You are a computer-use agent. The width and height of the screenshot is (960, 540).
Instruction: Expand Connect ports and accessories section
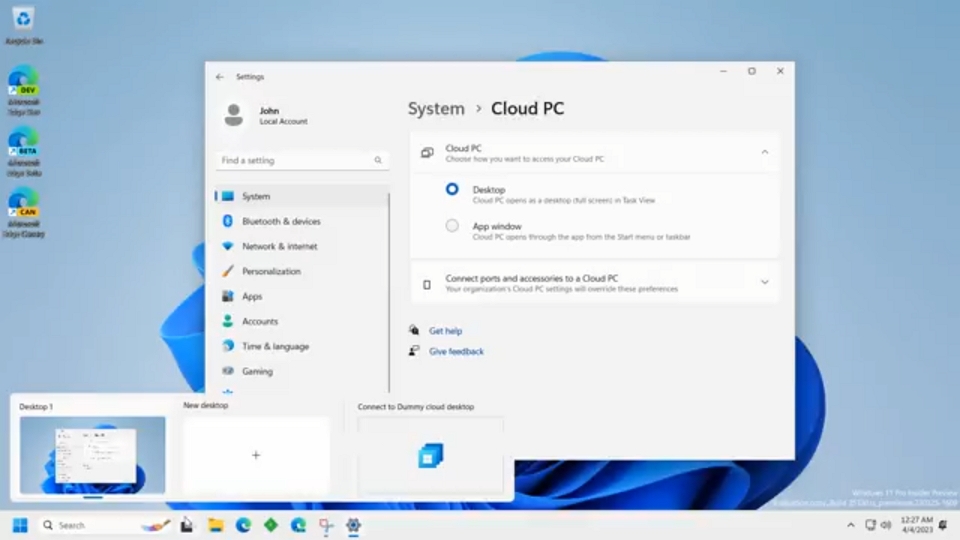(765, 282)
